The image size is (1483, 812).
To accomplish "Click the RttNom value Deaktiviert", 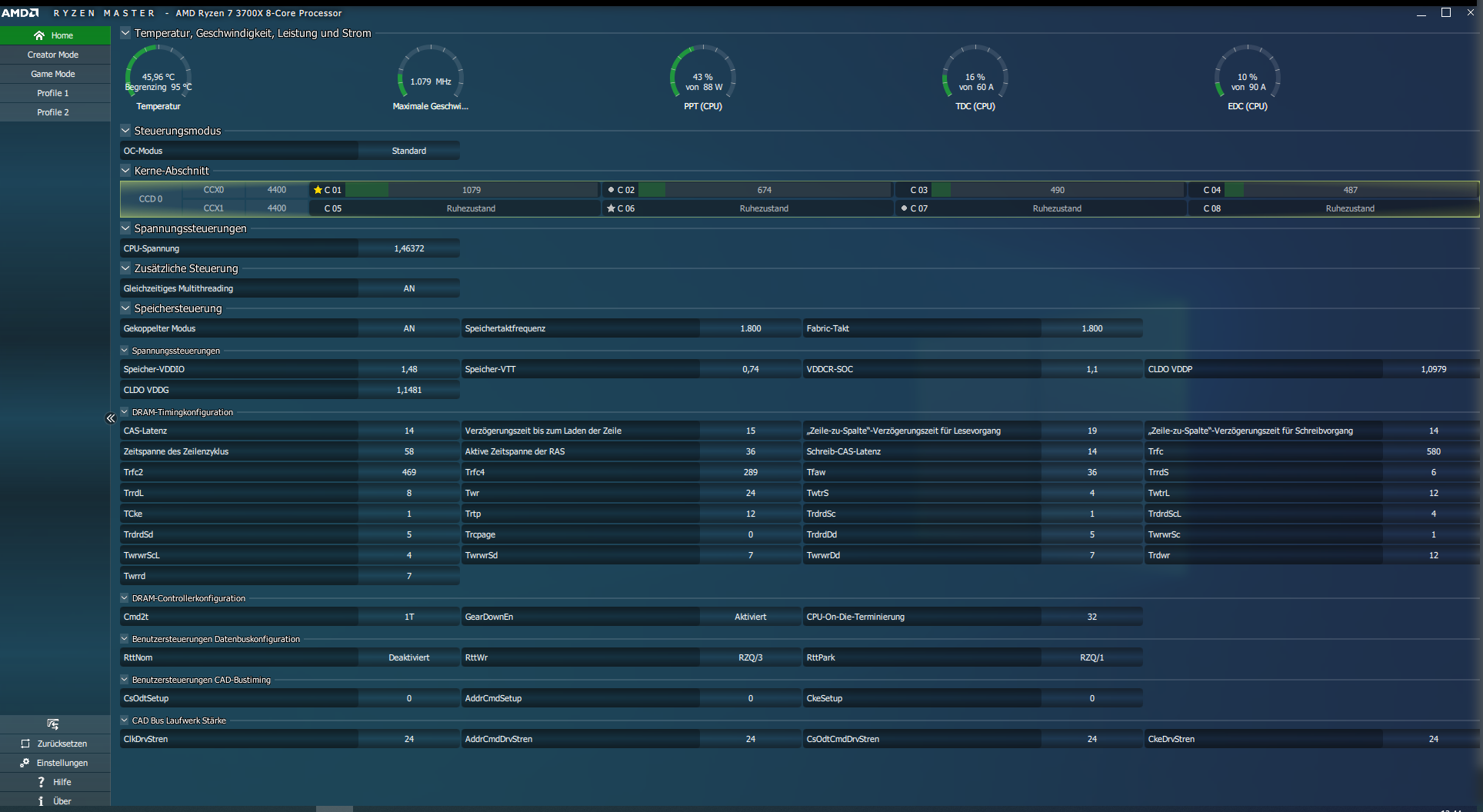I will coord(409,657).
